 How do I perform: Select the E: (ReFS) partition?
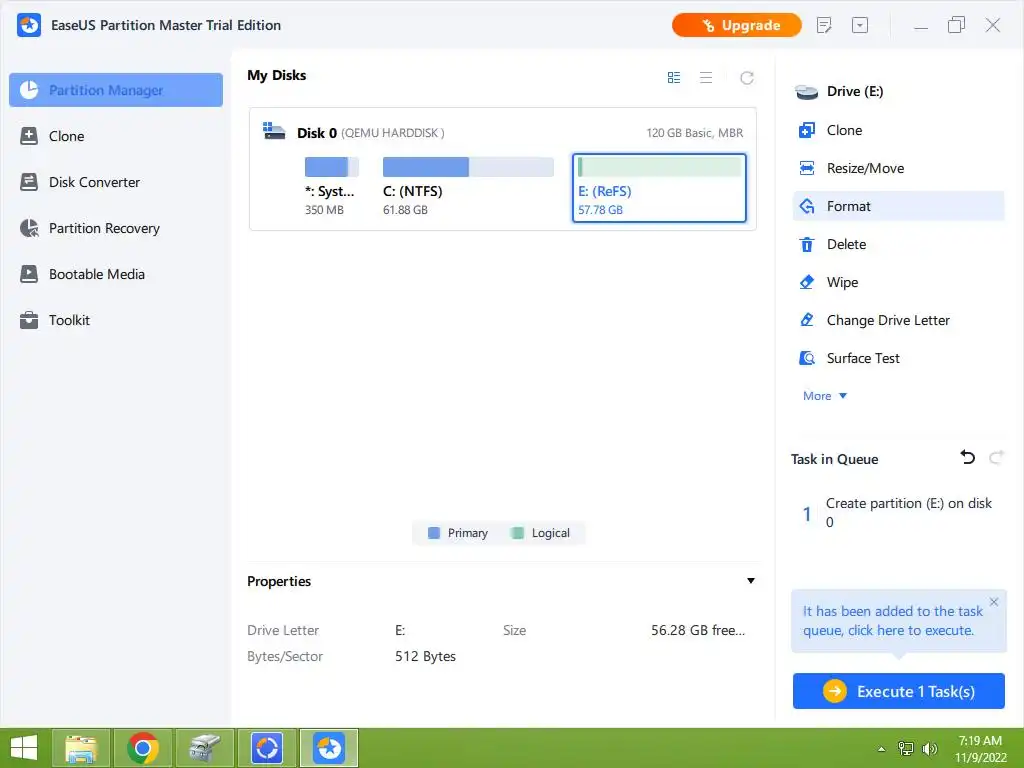[659, 188]
